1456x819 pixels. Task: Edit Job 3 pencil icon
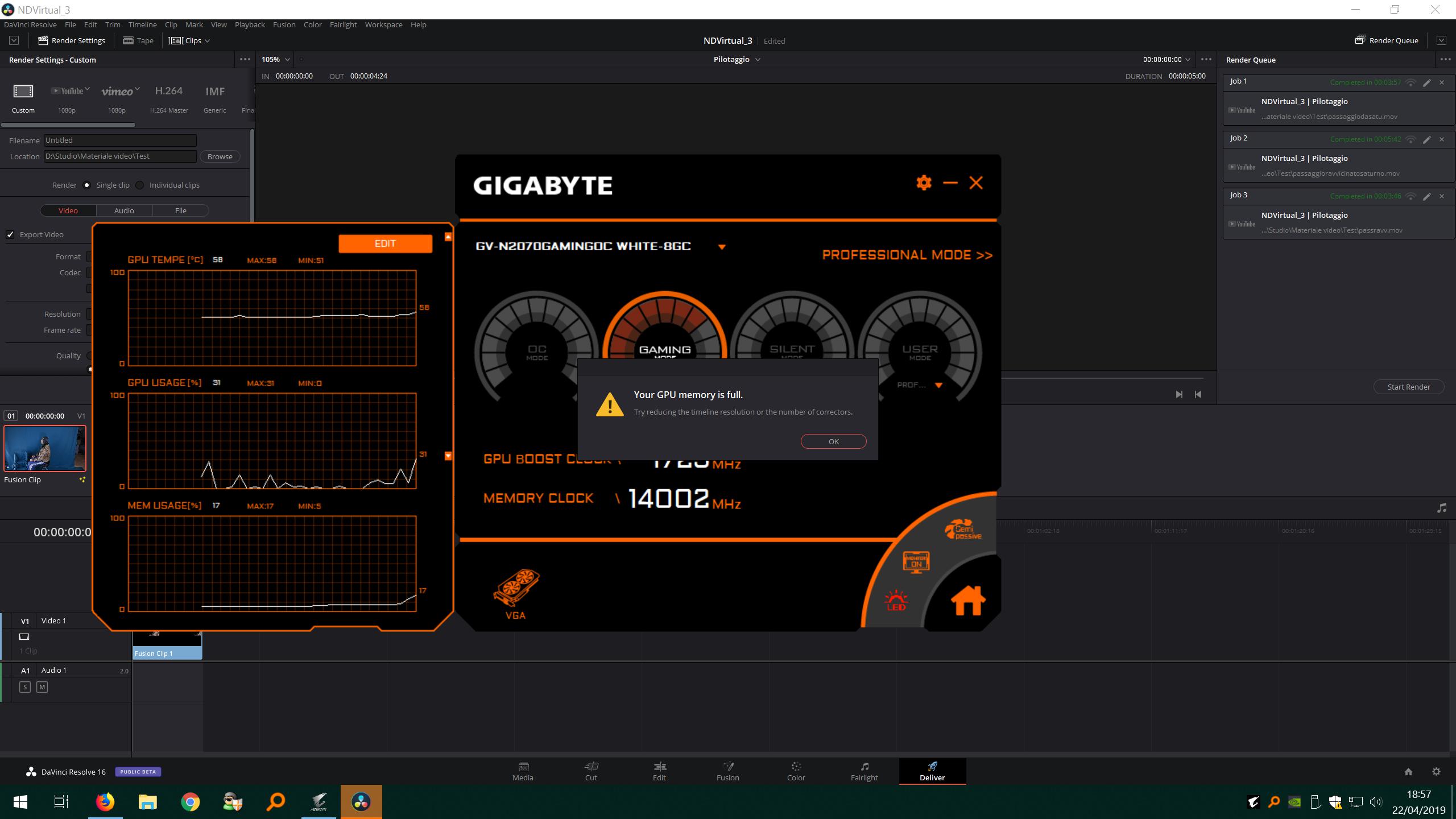pos(1427,196)
